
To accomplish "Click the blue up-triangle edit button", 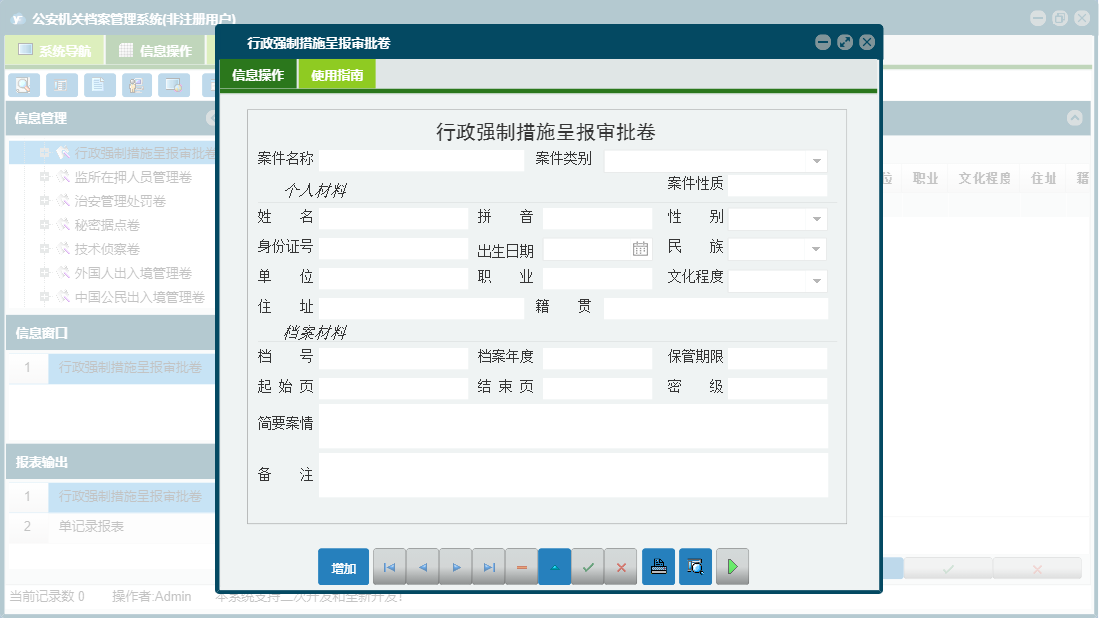I will (x=554, y=567).
